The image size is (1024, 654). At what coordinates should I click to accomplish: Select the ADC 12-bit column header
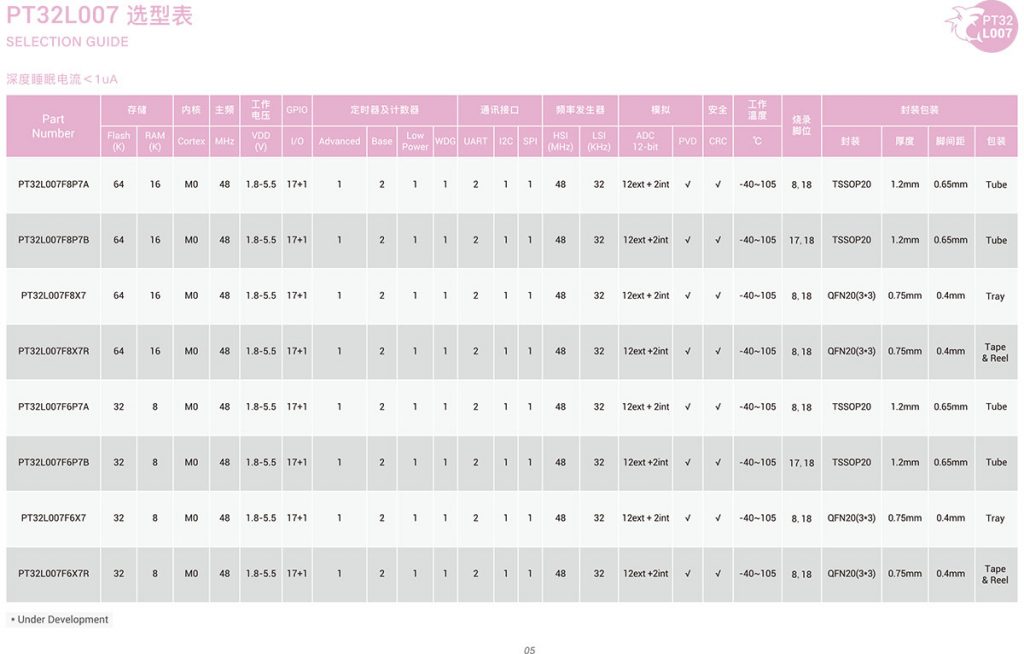[x=646, y=141]
